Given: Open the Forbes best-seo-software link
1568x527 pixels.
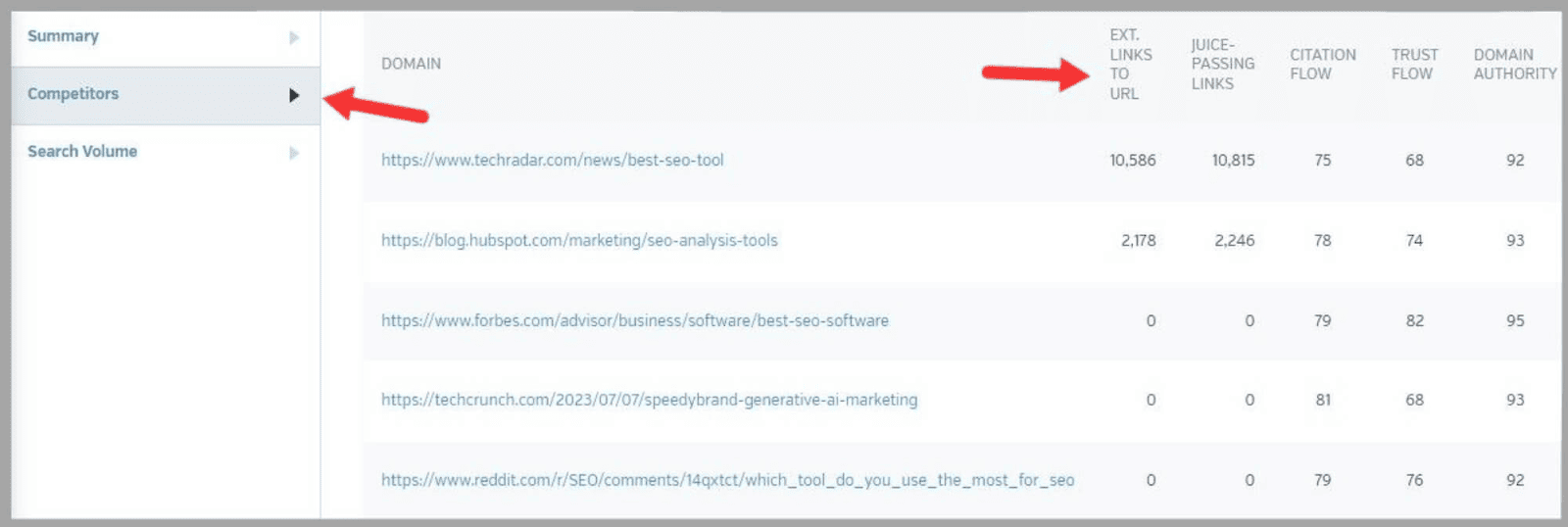Looking at the screenshot, I should pyautogui.click(x=634, y=321).
